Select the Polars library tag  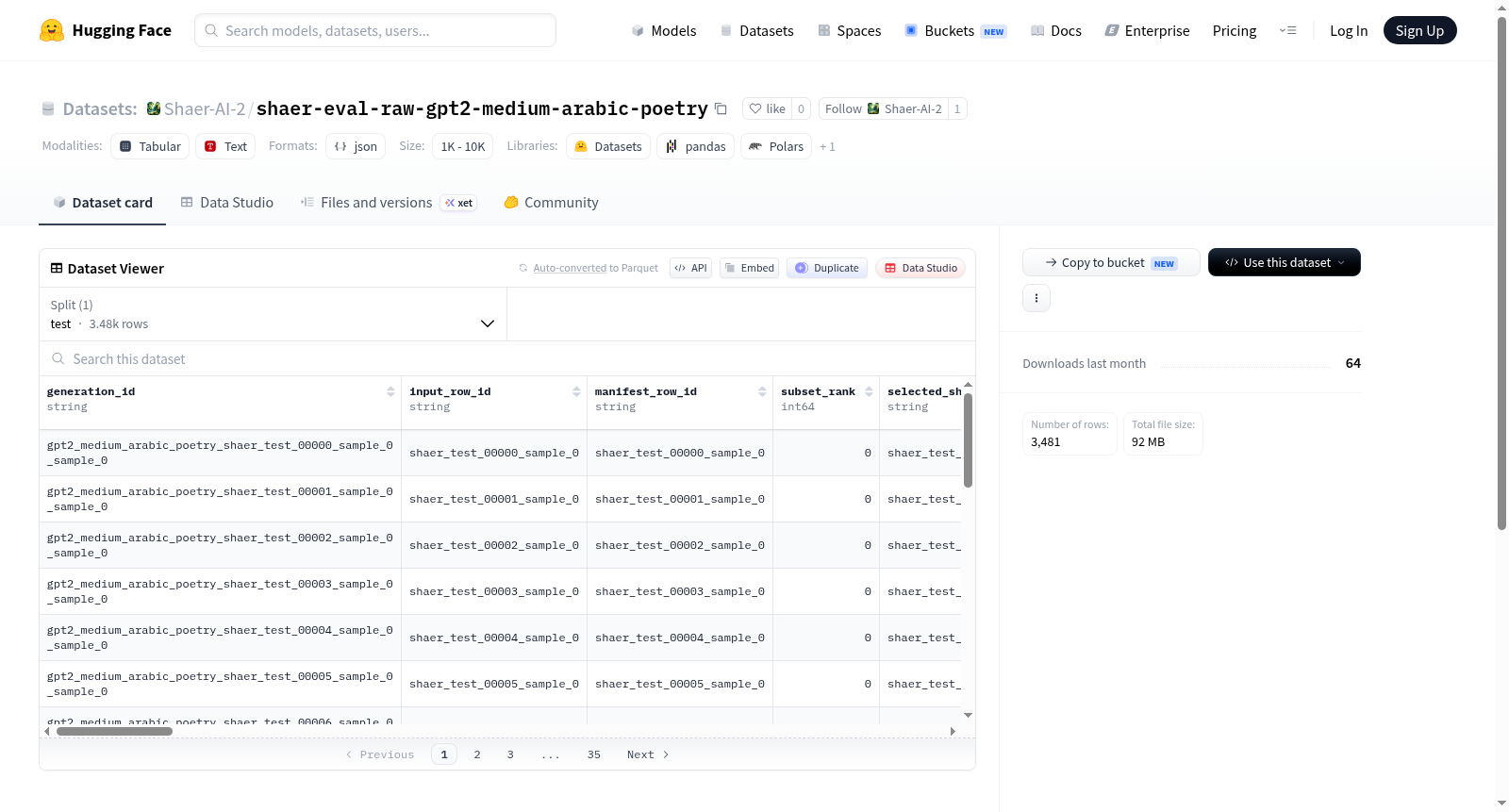tap(776, 146)
